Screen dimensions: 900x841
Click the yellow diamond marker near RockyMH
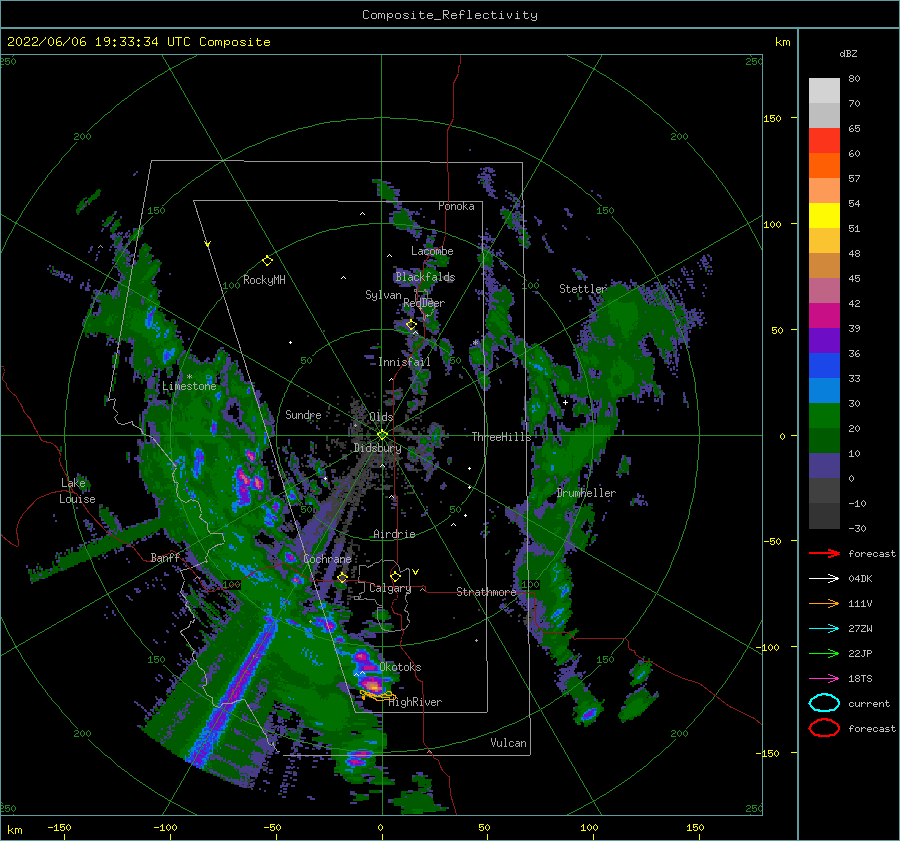[267, 261]
